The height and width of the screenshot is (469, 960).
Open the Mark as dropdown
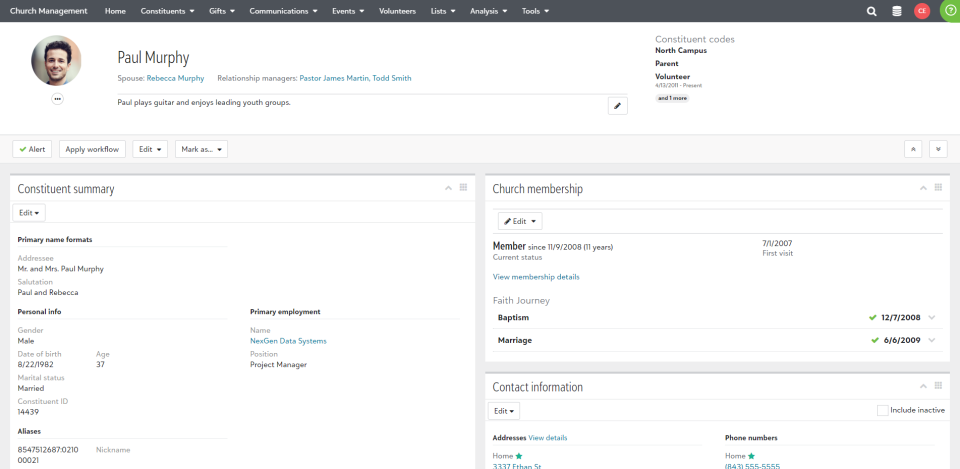click(x=201, y=149)
